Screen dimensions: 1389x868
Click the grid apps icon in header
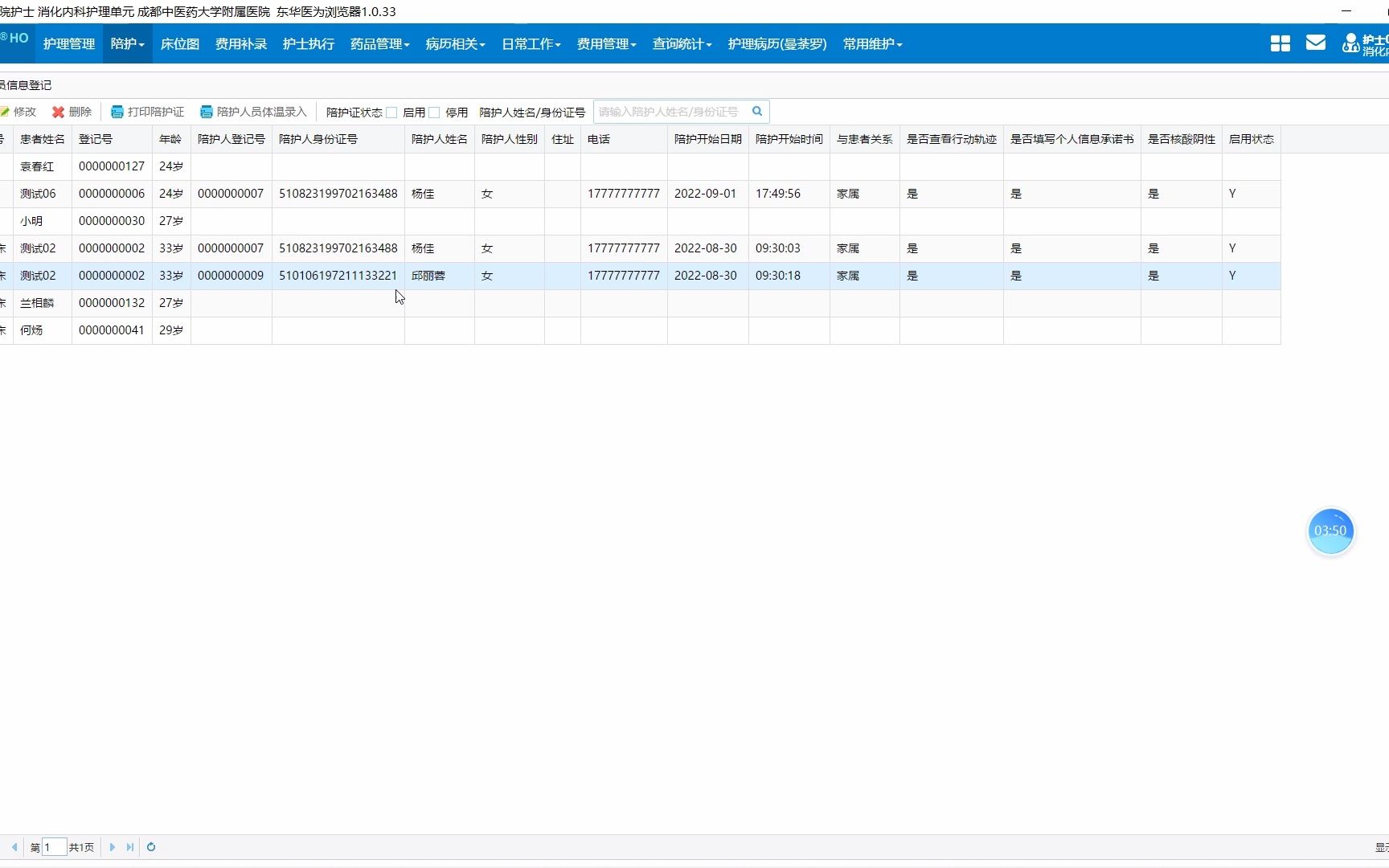coord(1280,43)
